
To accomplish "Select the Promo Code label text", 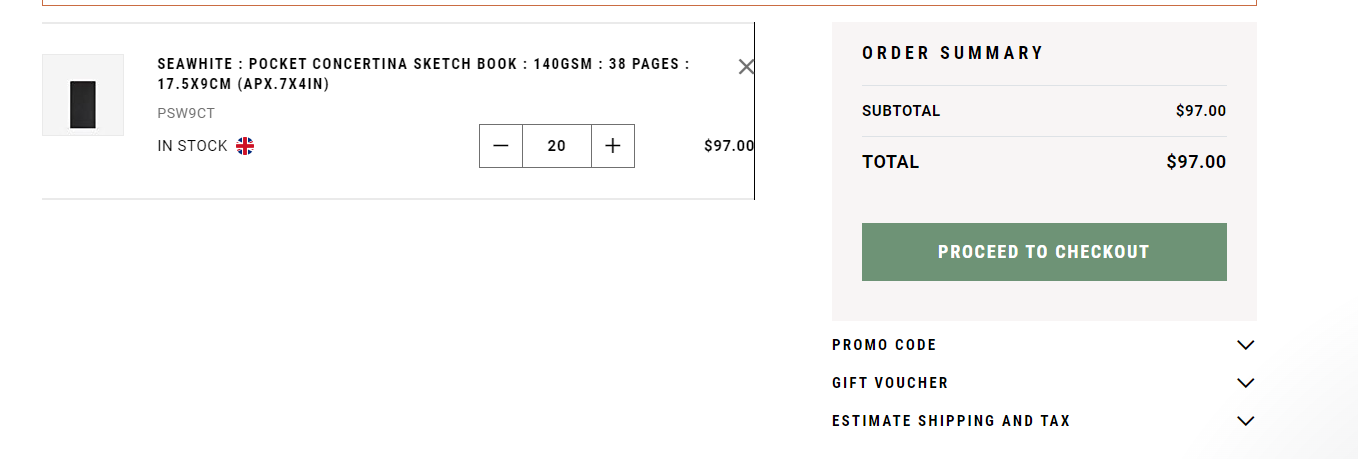I will click(x=884, y=345).
